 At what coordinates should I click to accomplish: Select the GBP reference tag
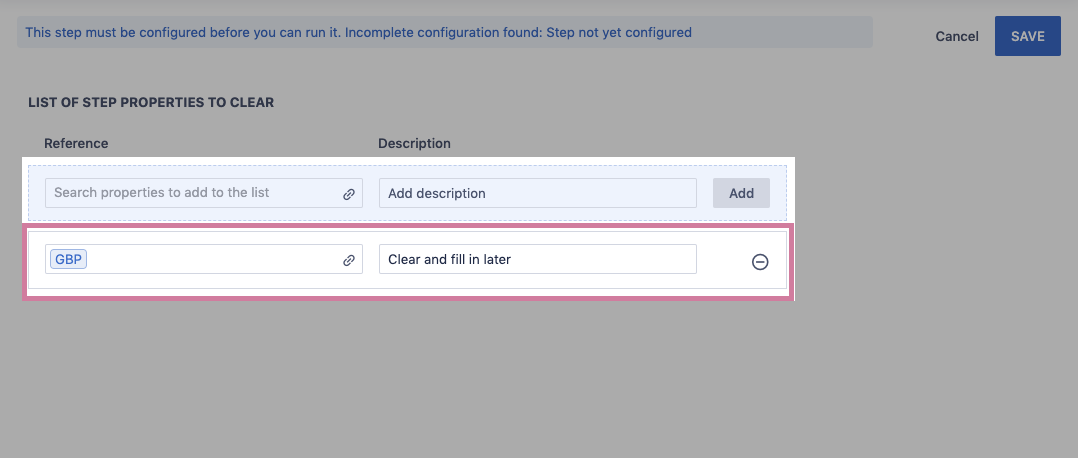(x=69, y=260)
